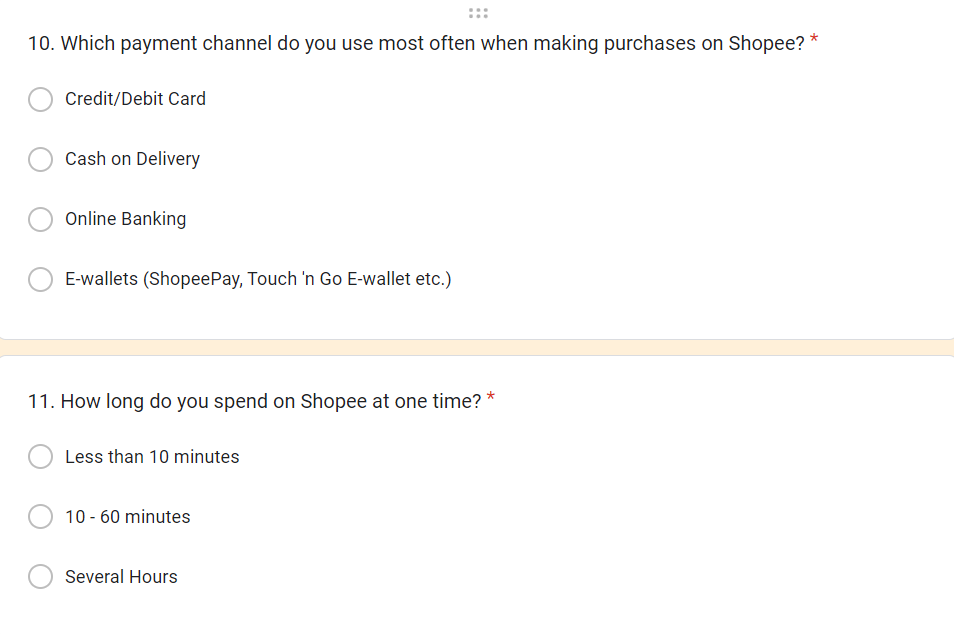Viewport: 954px width, 634px height.
Task: Select the E-wallets radio button
Action: click(41, 279)
